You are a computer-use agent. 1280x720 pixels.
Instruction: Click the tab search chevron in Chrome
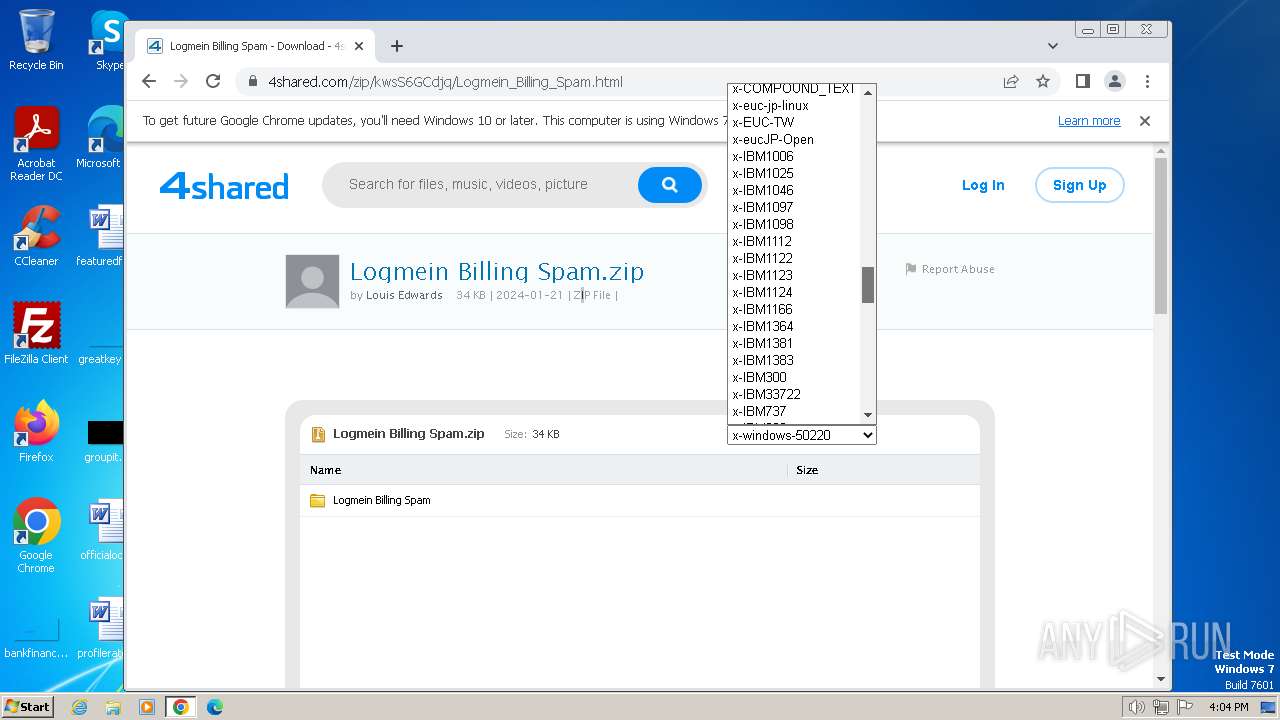1053,46
